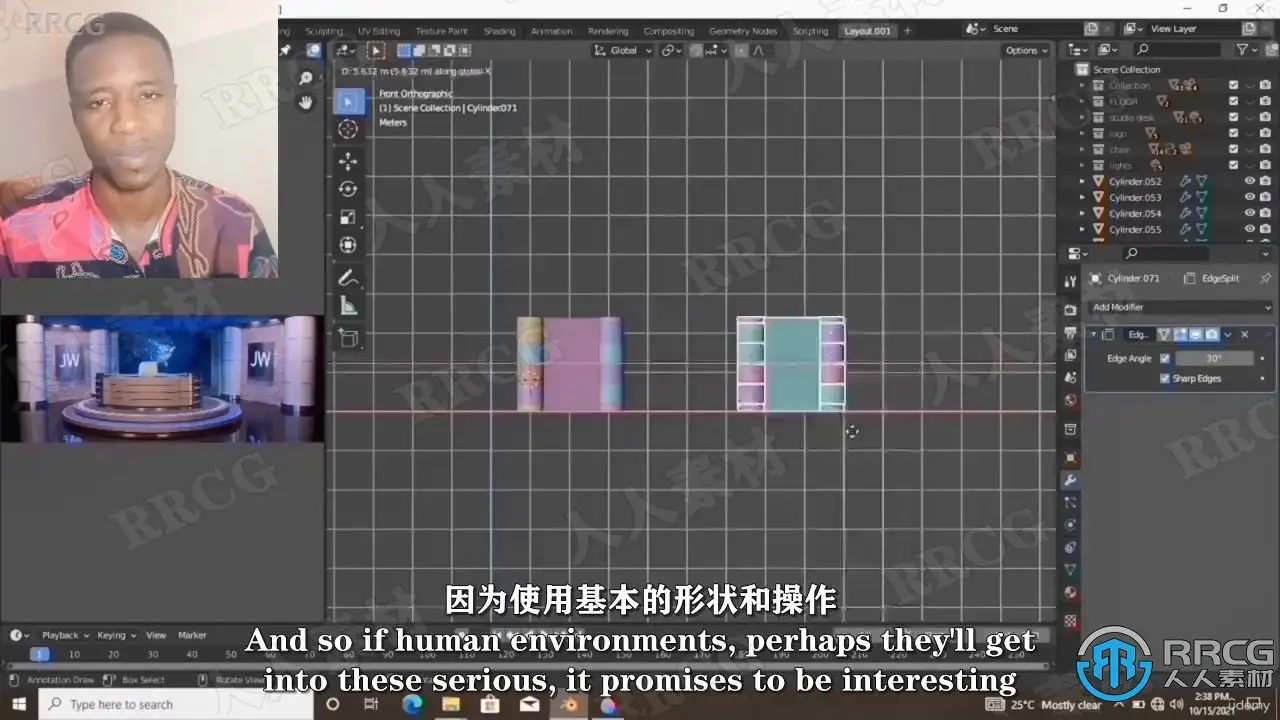Open the Object properties tab
Viewport: 1280px width, 720px height.
1071,458
